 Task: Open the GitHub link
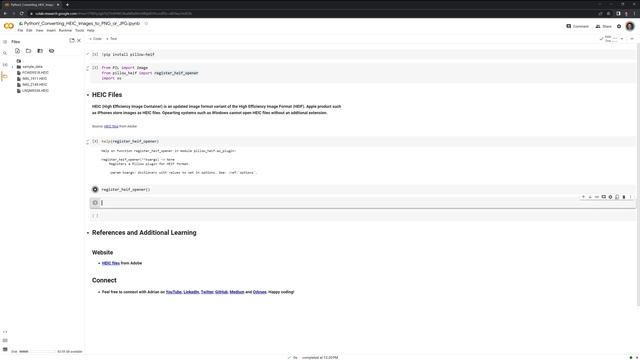tap(221, 292)
